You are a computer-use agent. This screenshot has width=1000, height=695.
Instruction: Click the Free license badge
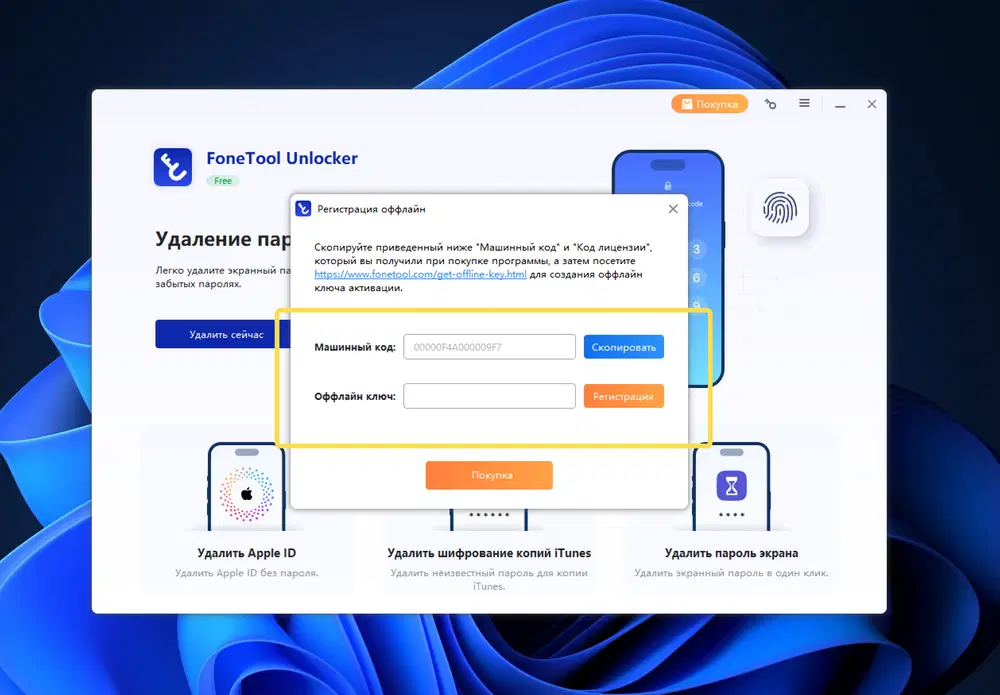223,180
